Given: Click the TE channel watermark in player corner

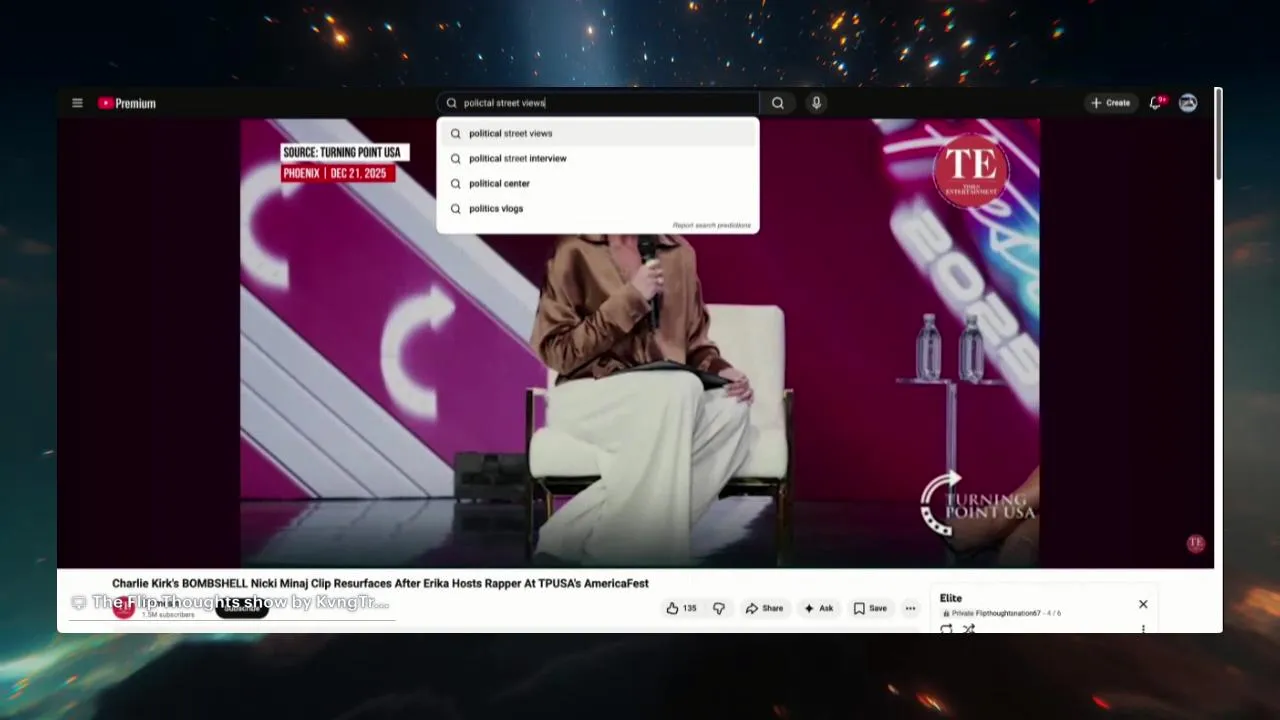Looking at the screenshot, I should (1195, 543).
